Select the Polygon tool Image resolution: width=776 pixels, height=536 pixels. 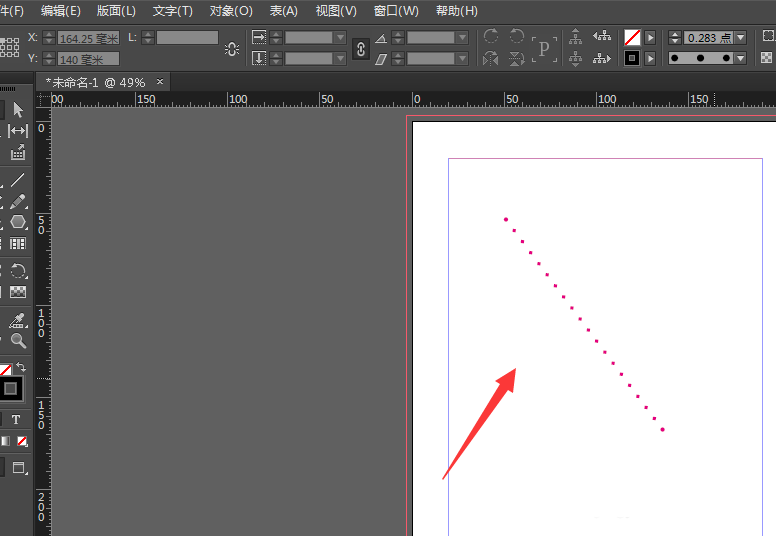tap(18, 221)
